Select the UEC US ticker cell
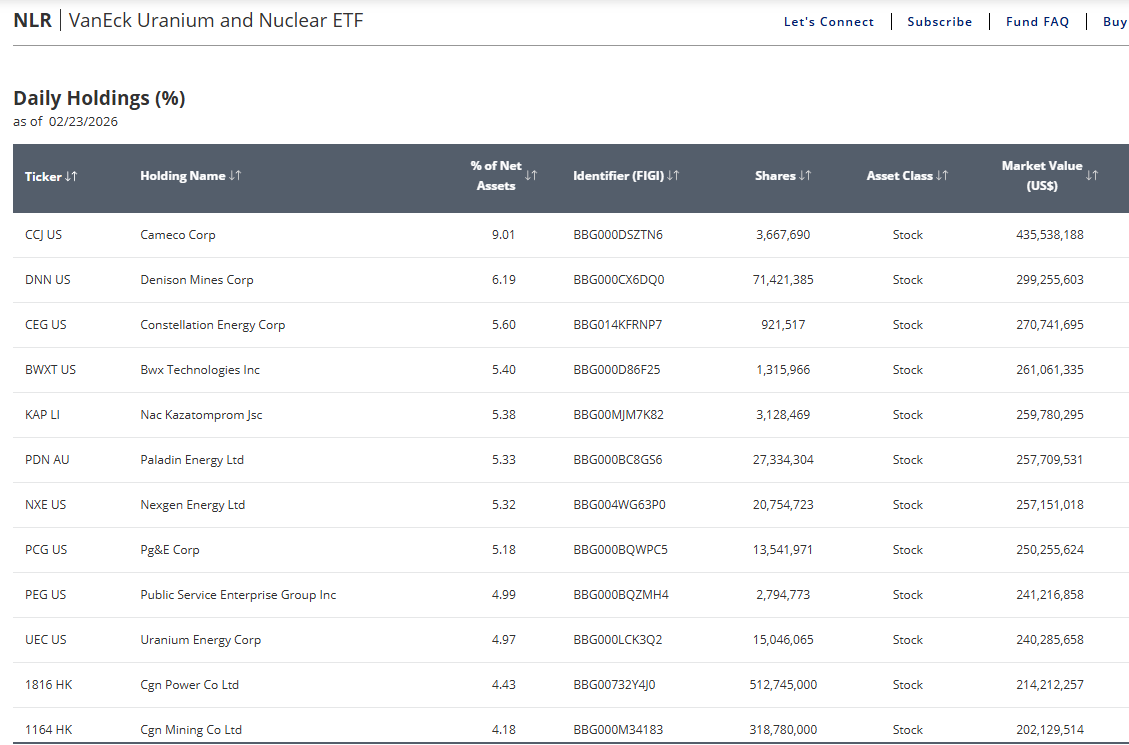The image size is (1129, 745). pyautogui.click(x=45, y=640)
